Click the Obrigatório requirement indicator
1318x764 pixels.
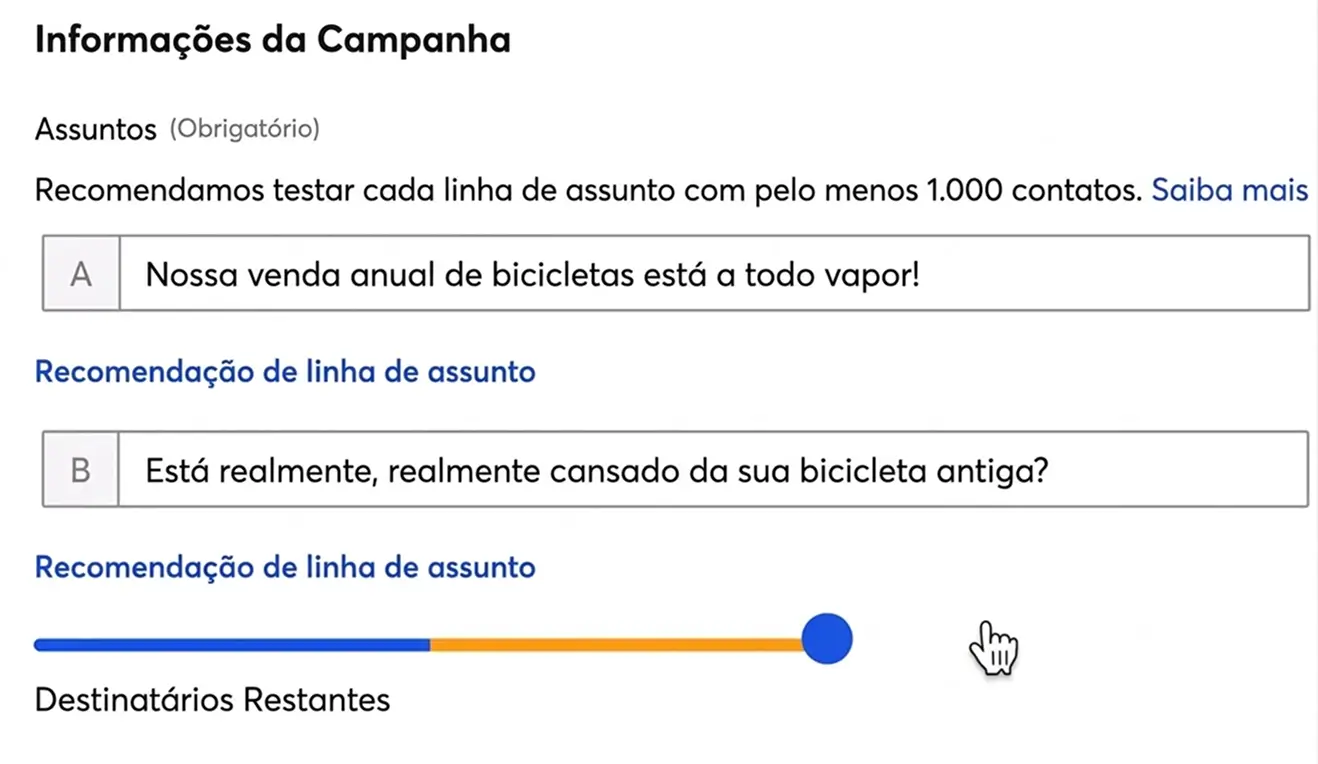(244, 128)
